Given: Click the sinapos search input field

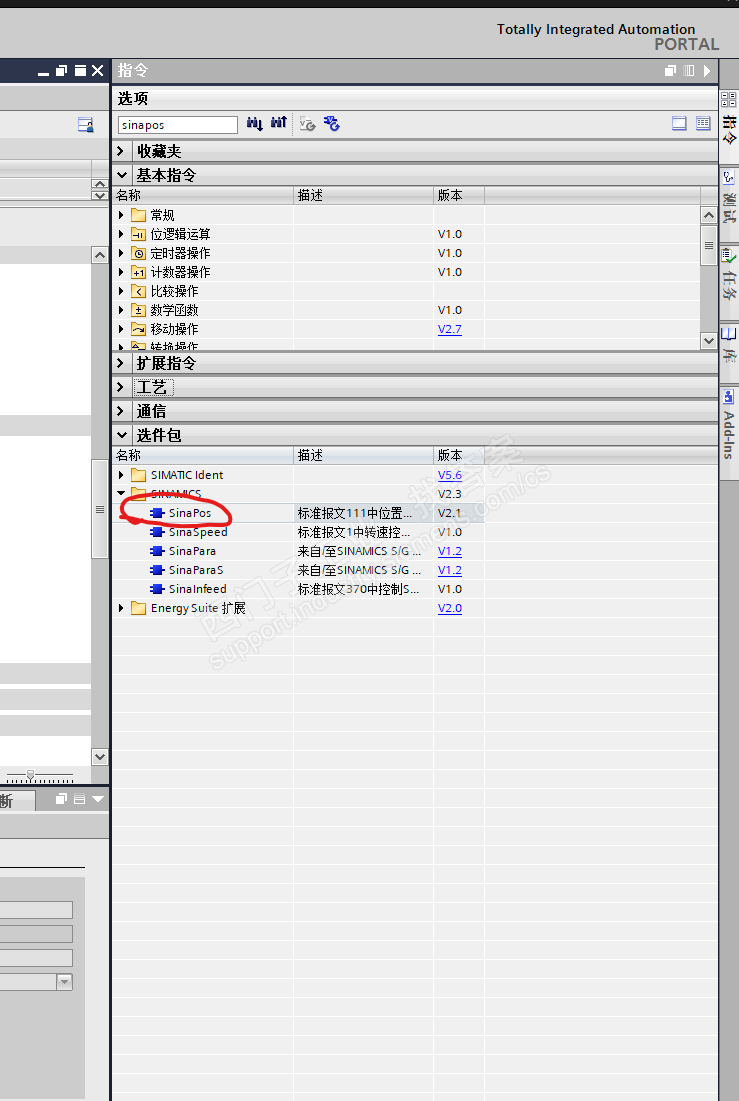Looking at the screenshot, I should [x=178, y=125].
